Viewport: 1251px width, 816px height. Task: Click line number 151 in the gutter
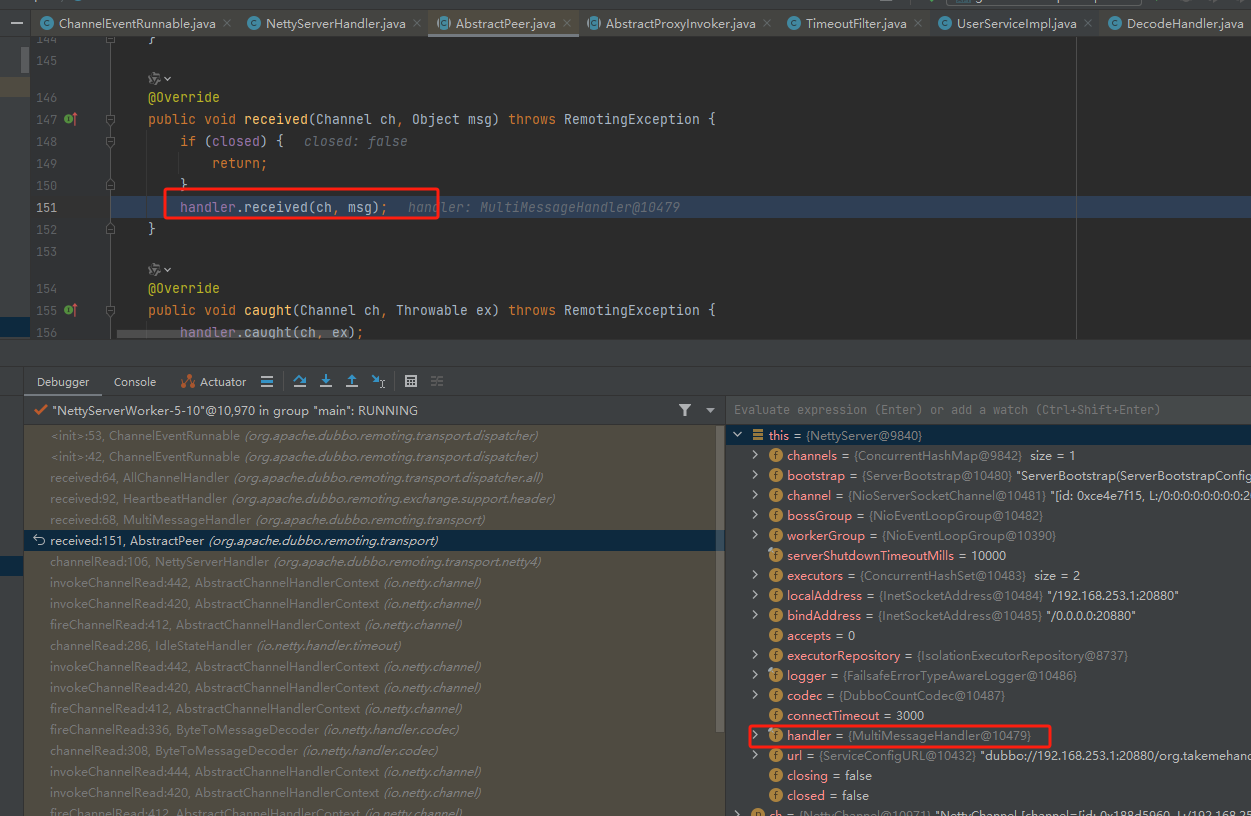[x=46, y=207]
